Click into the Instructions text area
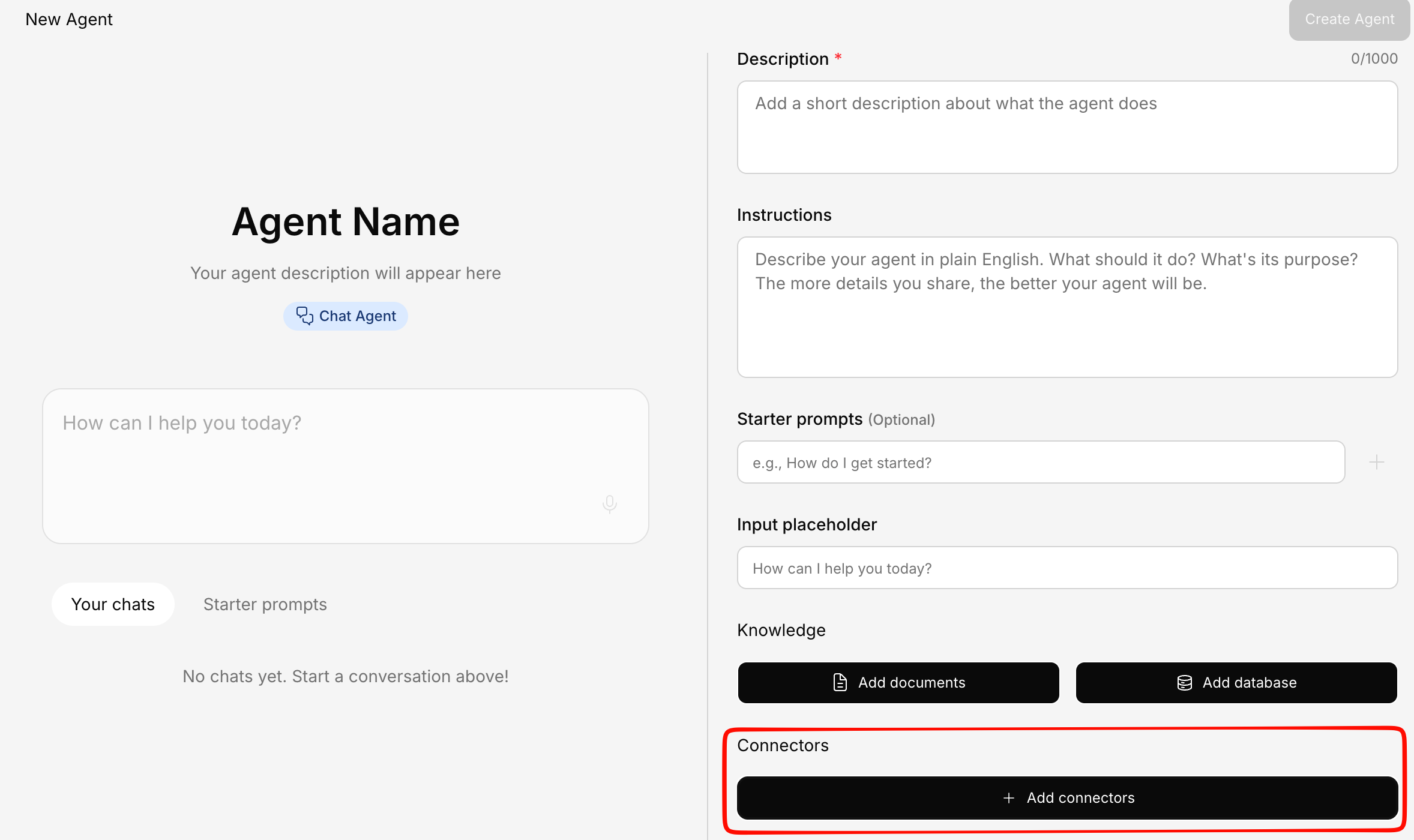Screen dimensions: 1414x840 (1067, 307)
